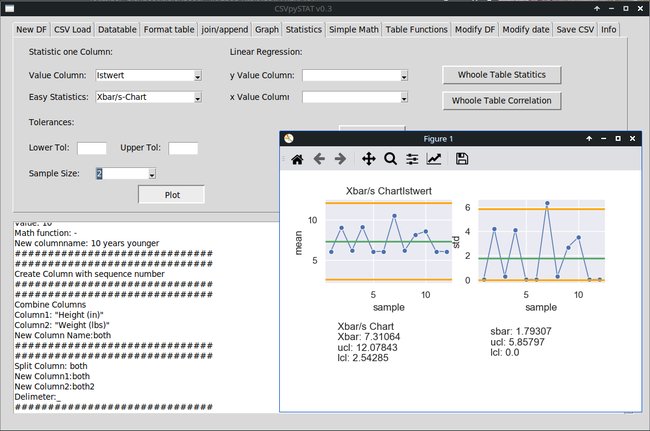This screenshot has height=431, width=650.
Task: Close the Figure 1 window
Action: point(633,138)
